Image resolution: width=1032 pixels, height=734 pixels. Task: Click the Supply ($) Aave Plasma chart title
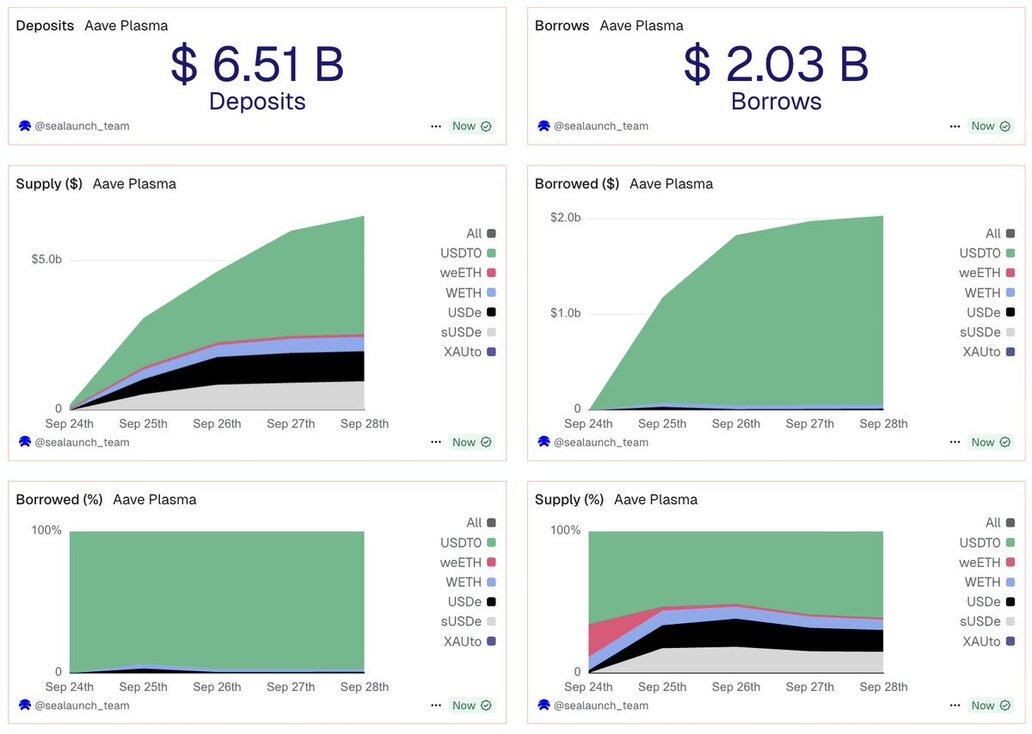pos(96,184)
